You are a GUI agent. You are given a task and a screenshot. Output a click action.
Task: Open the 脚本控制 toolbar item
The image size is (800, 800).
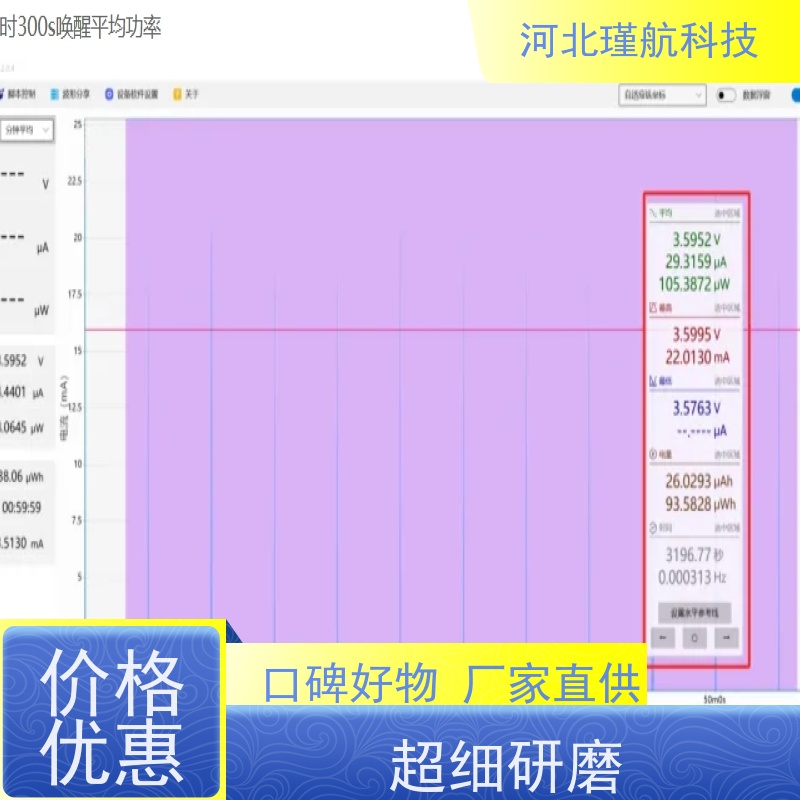tap(17, 94)
